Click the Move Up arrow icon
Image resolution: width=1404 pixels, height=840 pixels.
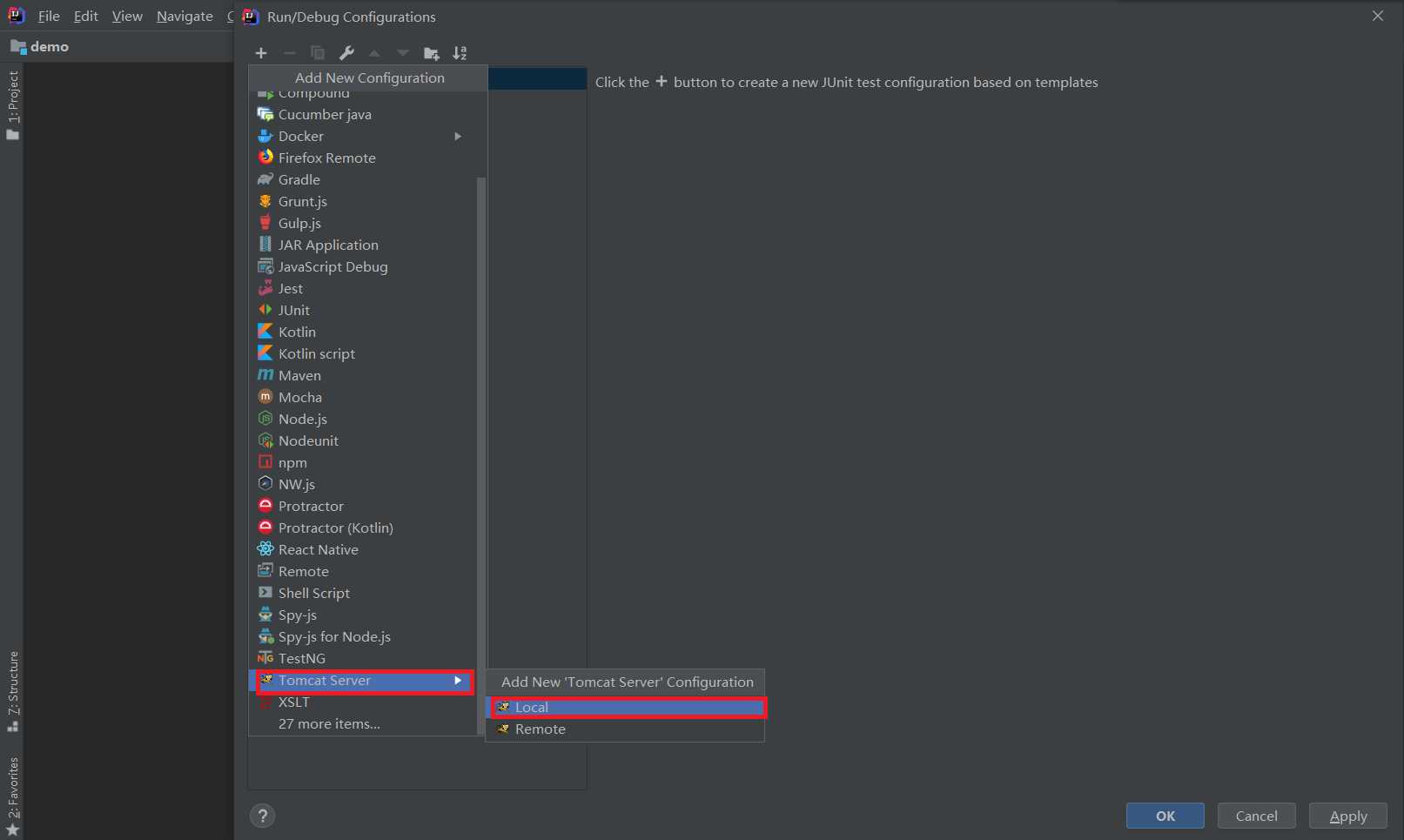point(374,53)
